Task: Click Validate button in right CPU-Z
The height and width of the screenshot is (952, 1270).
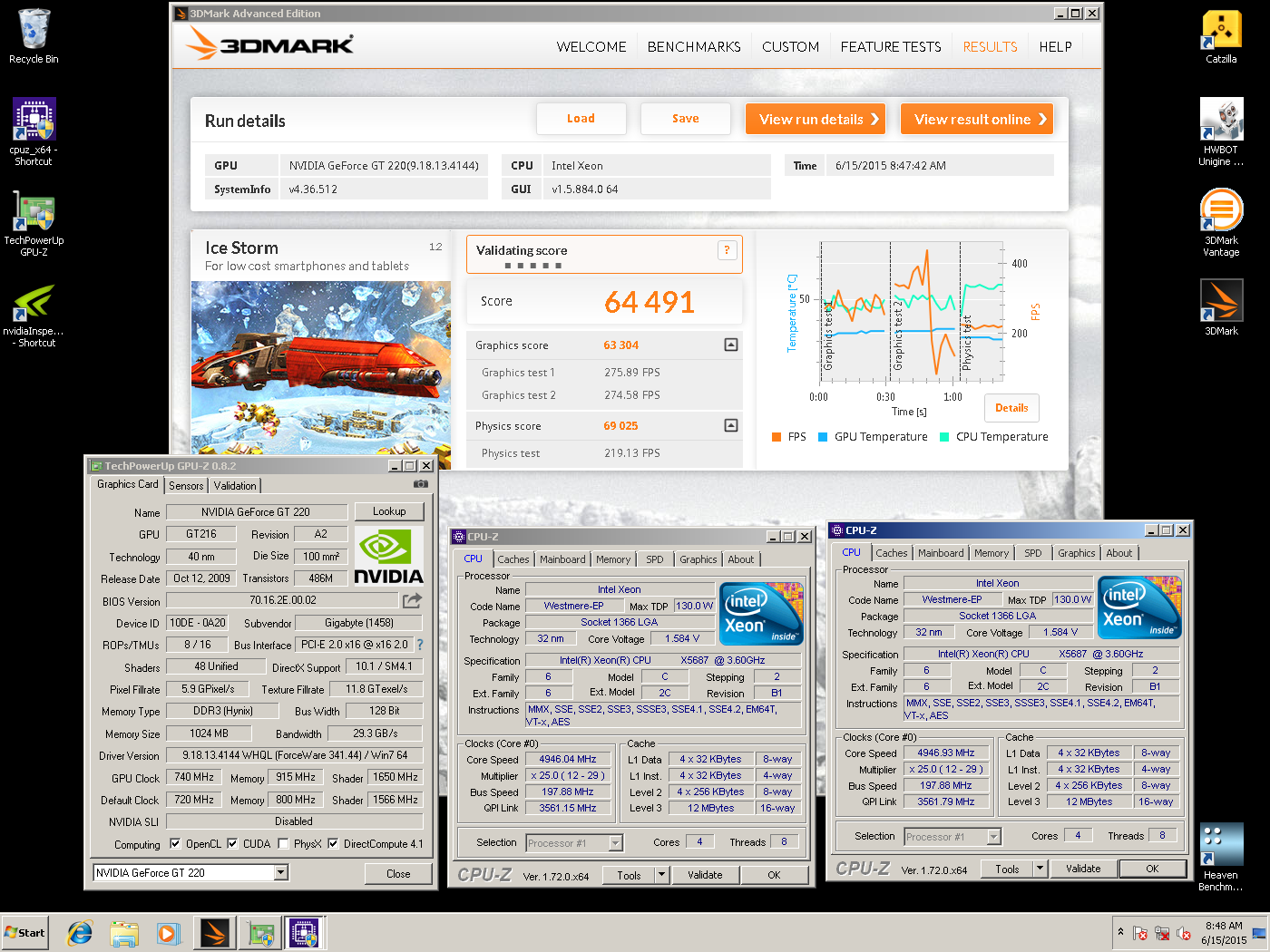Action: (1083, 869)
